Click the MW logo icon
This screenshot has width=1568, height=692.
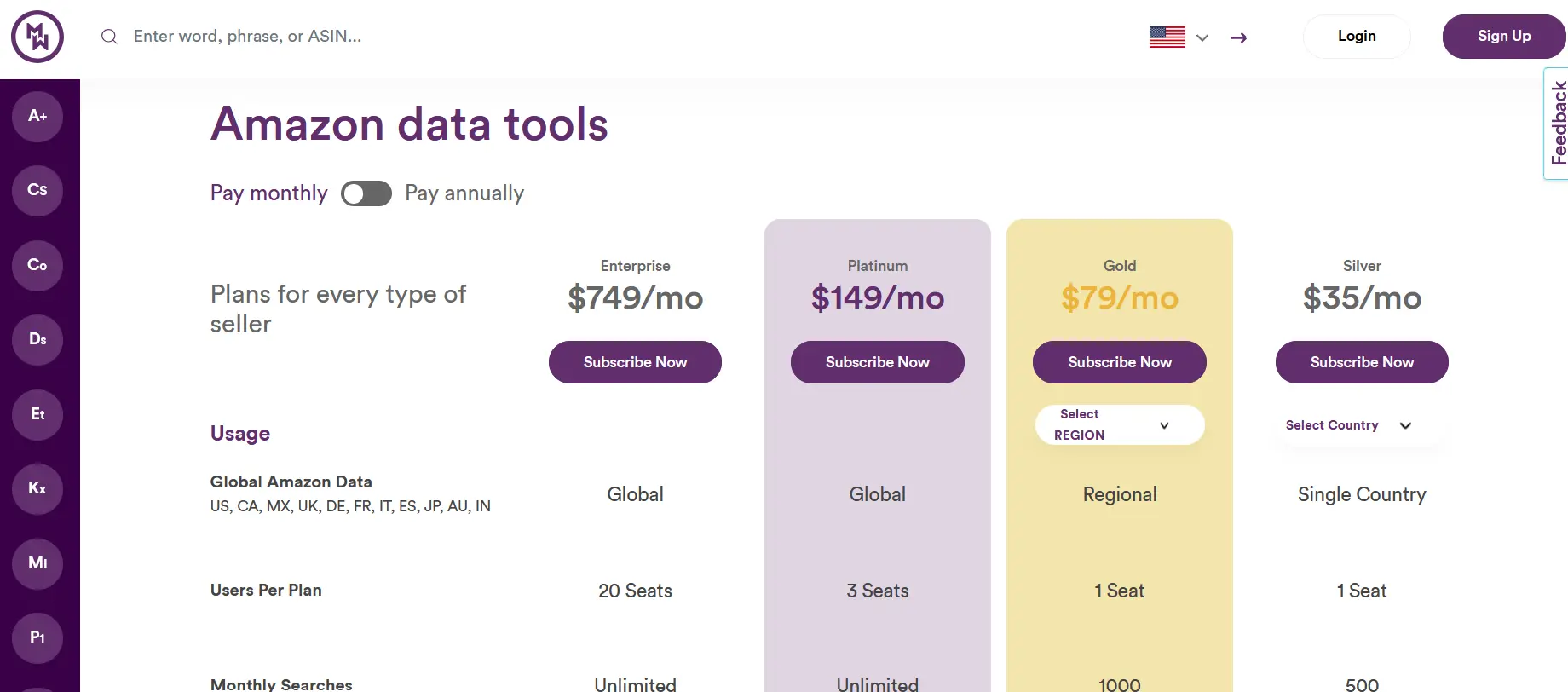(37, 37)
